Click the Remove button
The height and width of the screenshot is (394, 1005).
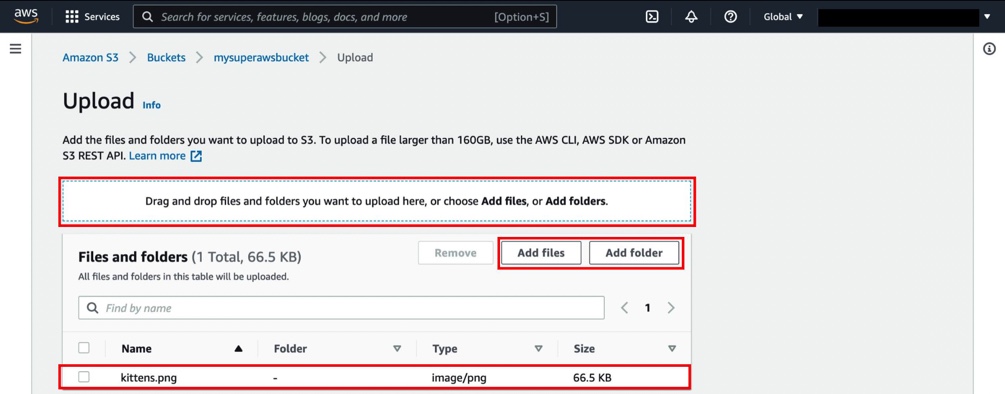coord(455,253)
